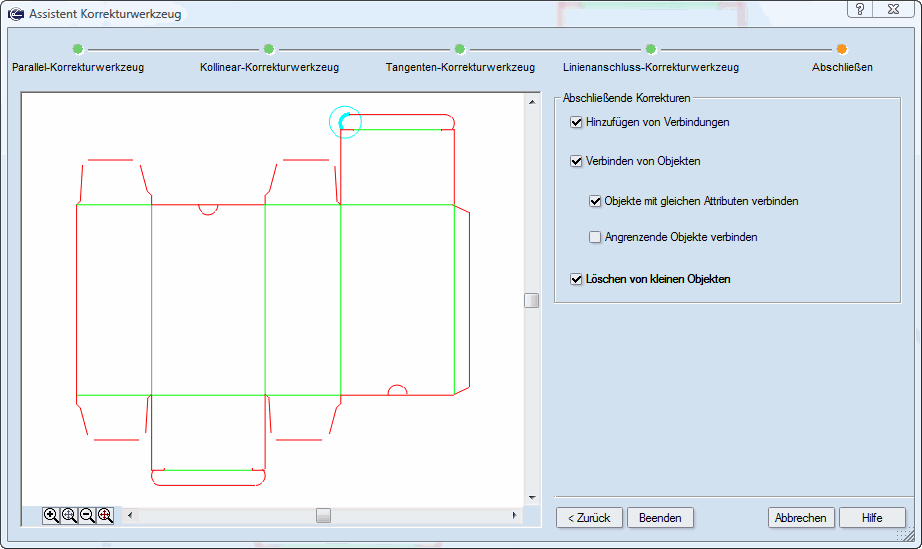Open the Hilfe button
The image size is (922, 549).
click(x=872, y=518)
